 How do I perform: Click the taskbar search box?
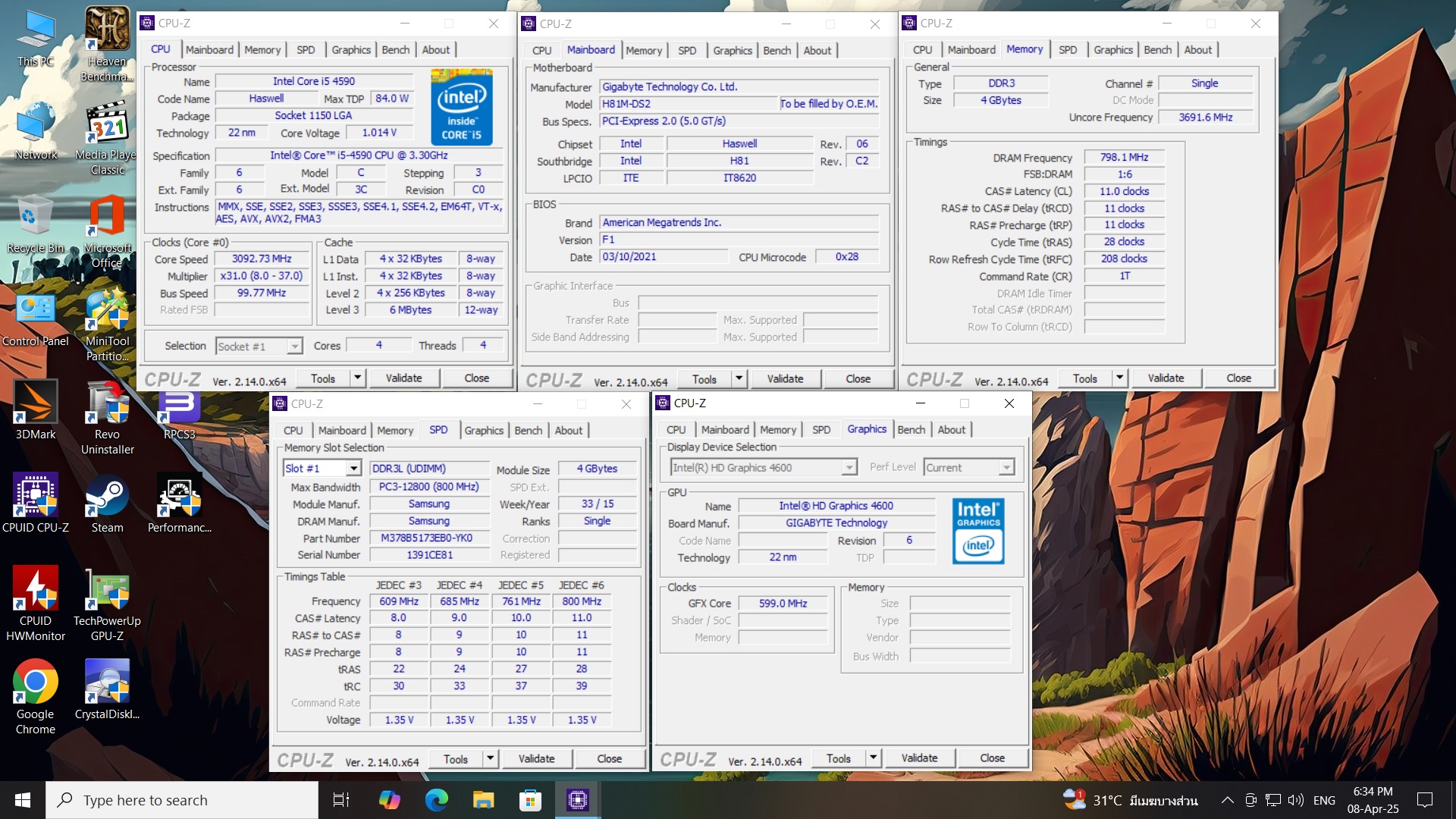coord(182,800)
